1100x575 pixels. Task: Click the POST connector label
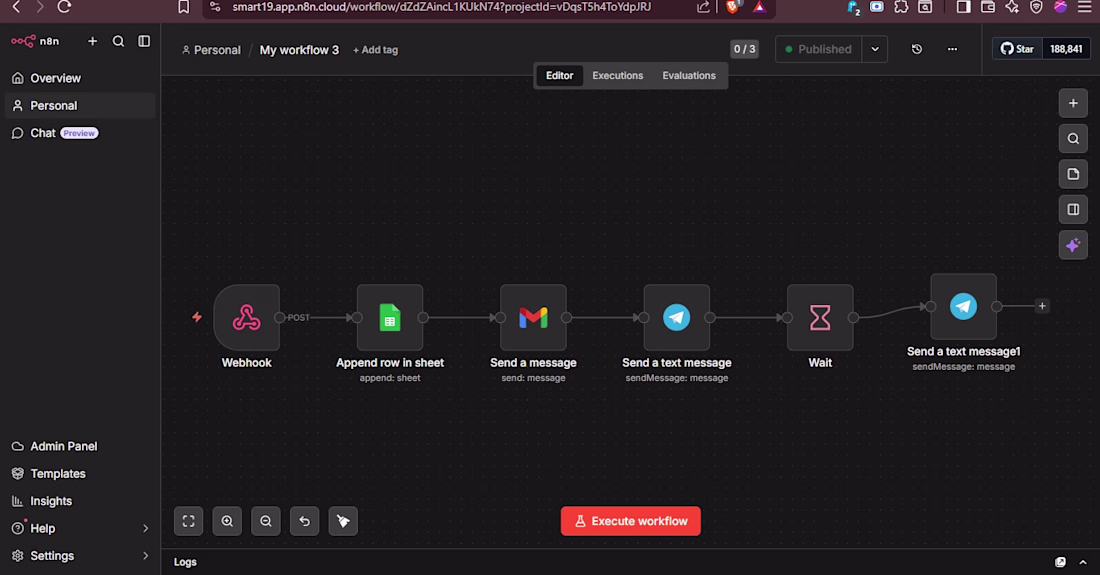click(298, 318)
